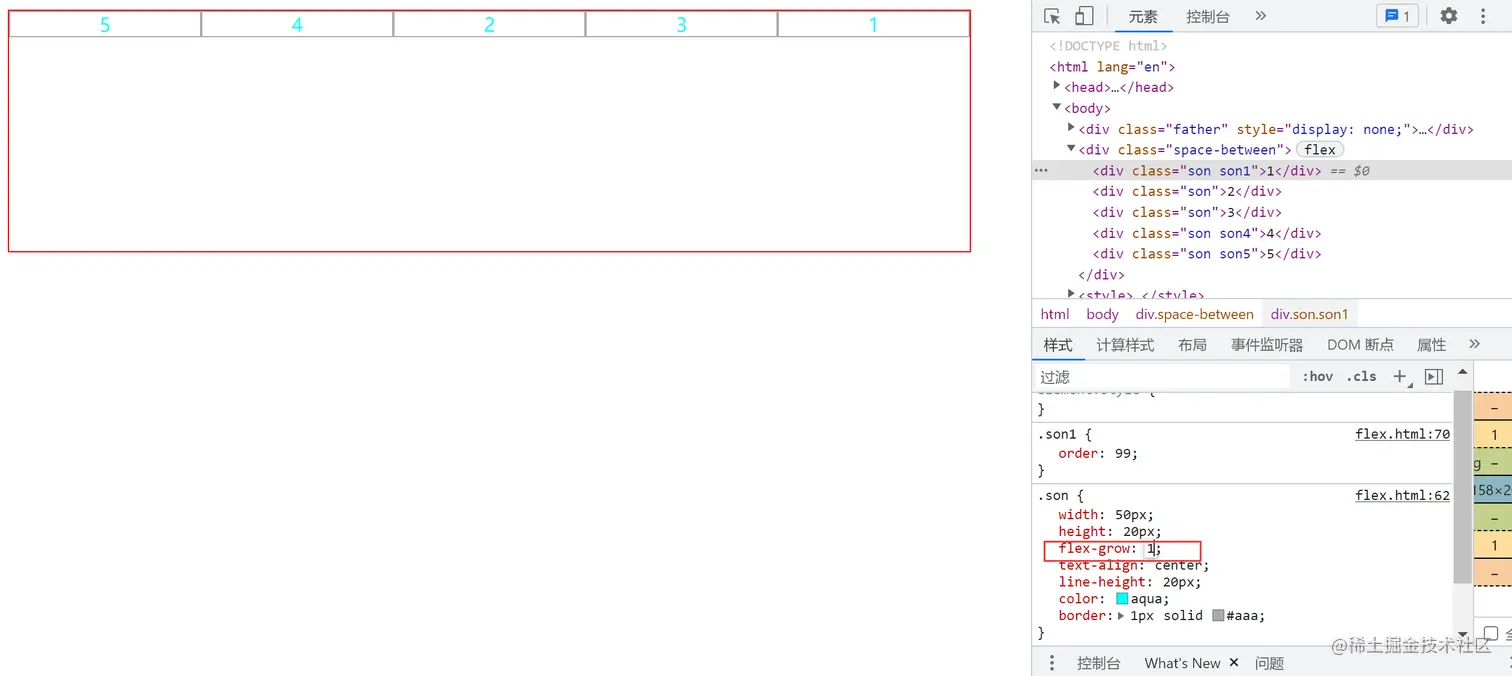Open the ellipsis actions for selected node
Image resolution: width=1512 pixels, height=676 pixels.
pos(1041,170)
